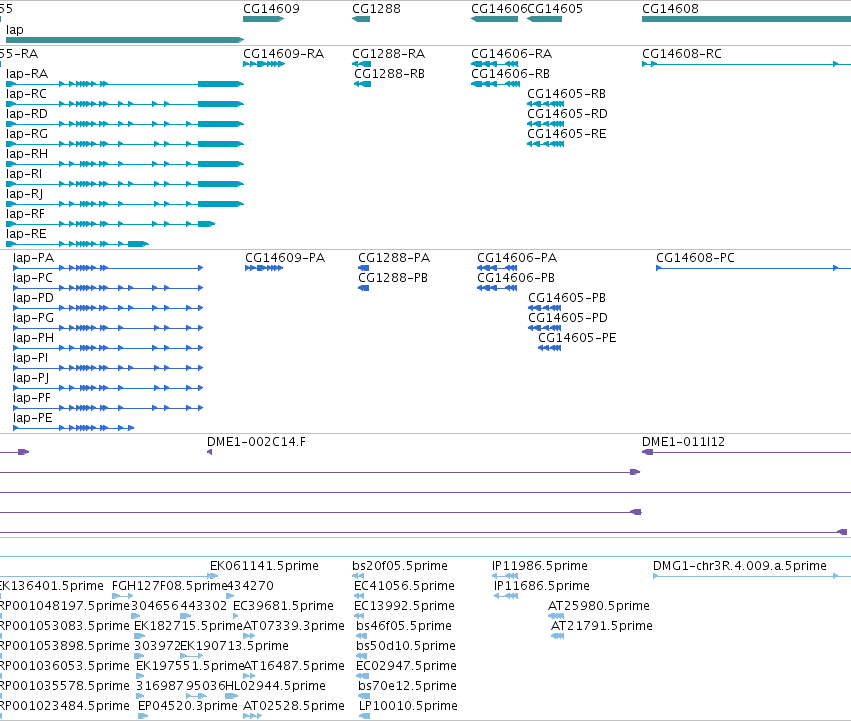
Task: Select the lap-PG protein label
Action: (x=34, y=318)
